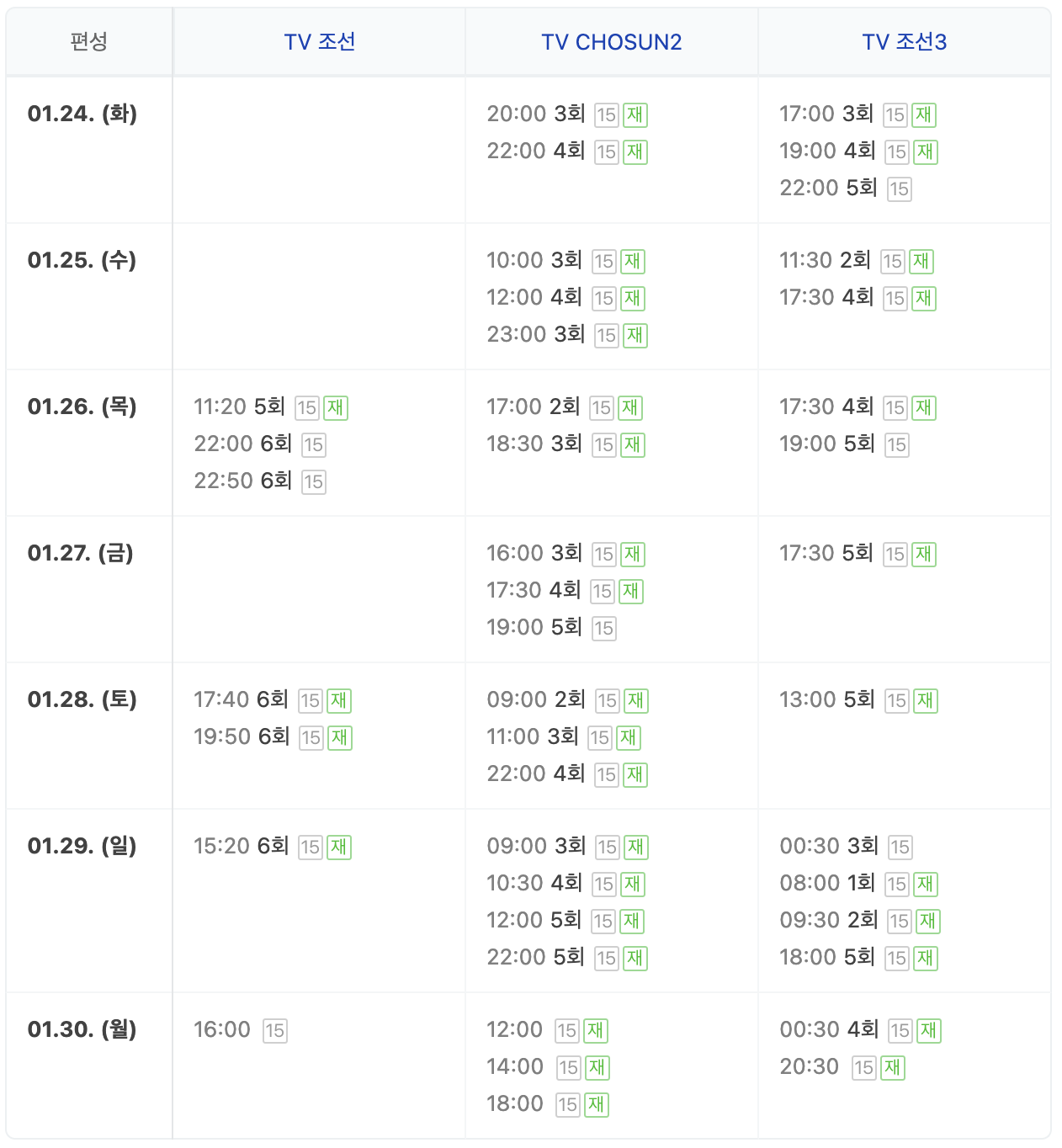1062x1148 pixels.
Task: Select the 11:30 2회 entry on 01.25
Action: coord(825,260)
